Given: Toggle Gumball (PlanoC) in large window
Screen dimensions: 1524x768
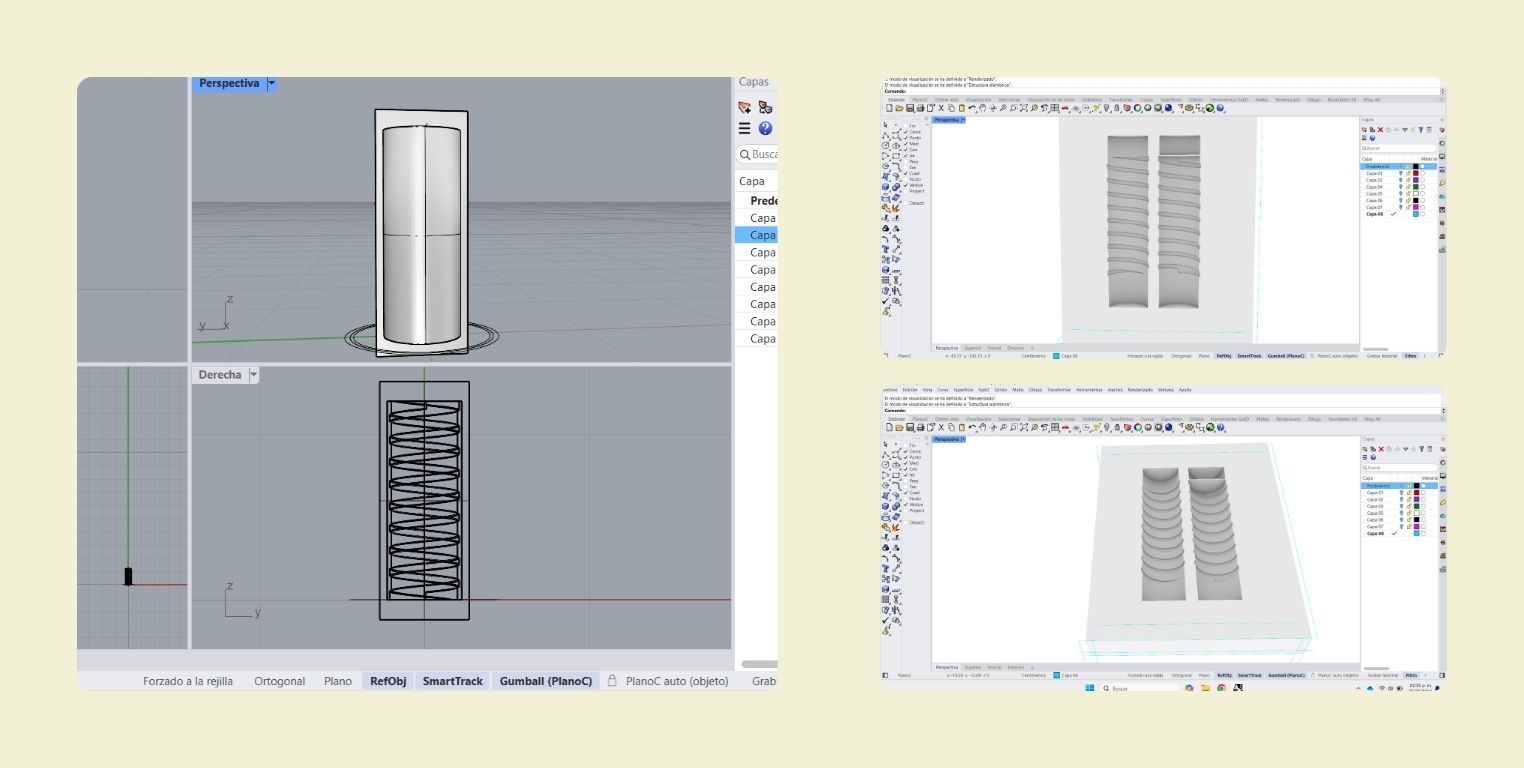Looking at the screenshot, I should 546,681.
